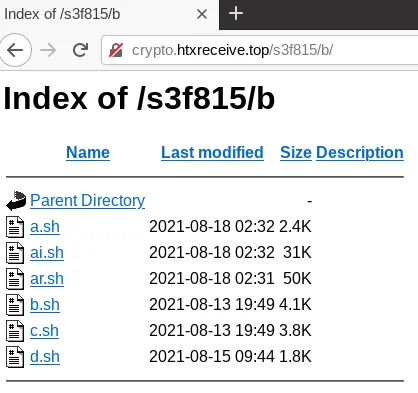Image resolution: width=418 pixels, height=393 pixels.
Task: Sort listing by the Last modified header
Action: (212, 153)
